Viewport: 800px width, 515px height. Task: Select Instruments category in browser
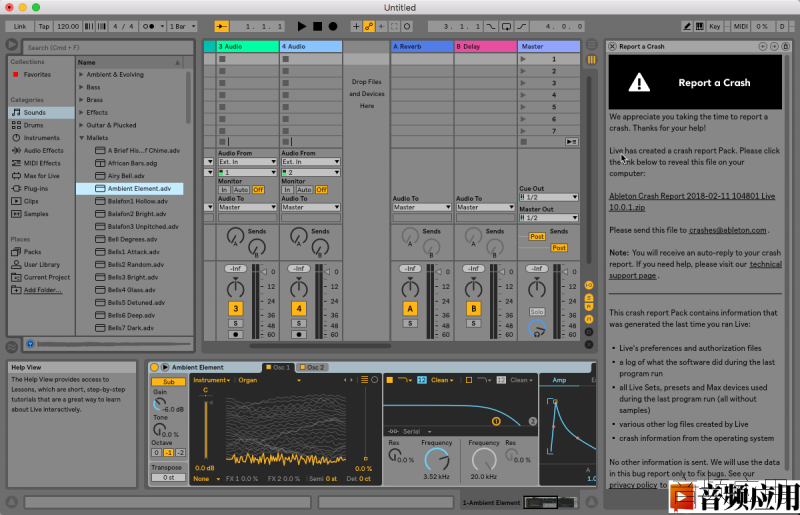(x=41, y=138)
